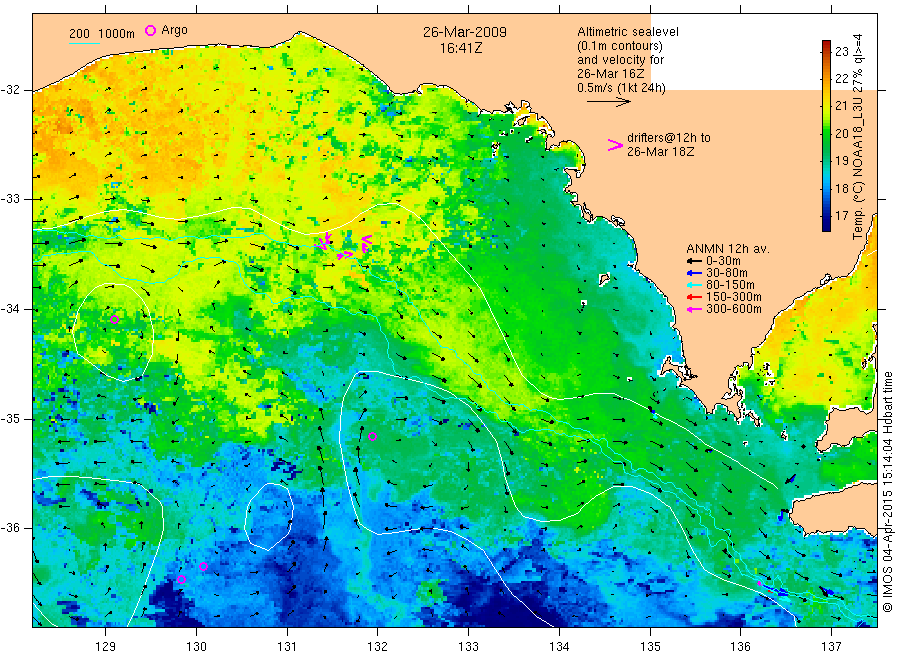
Task: Click the '0-30m' depth label
Action: point(723,261)
